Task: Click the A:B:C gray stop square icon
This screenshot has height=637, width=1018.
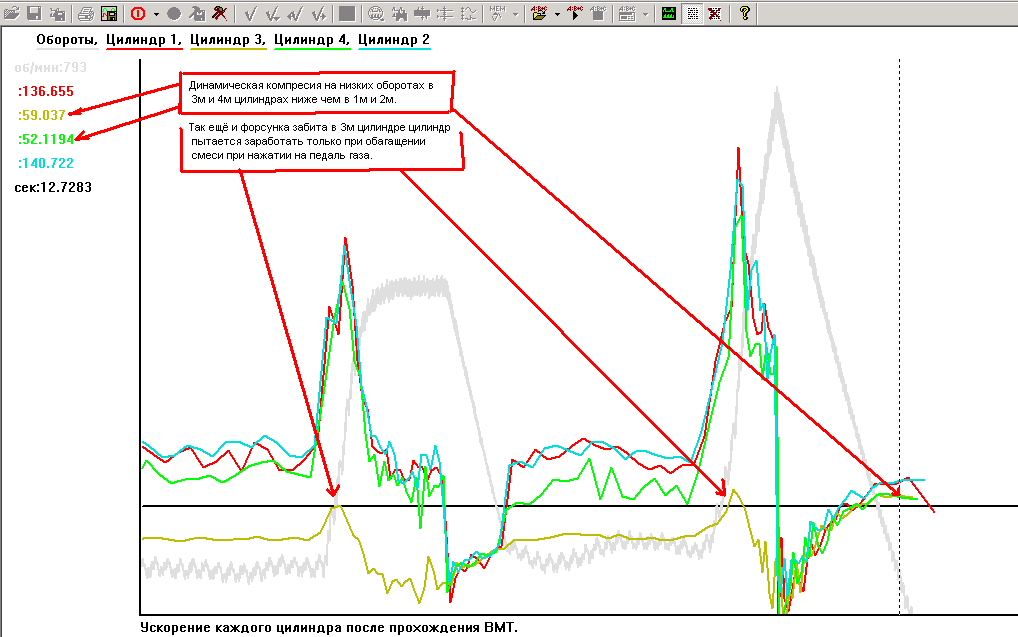Action: pos(598,13)
